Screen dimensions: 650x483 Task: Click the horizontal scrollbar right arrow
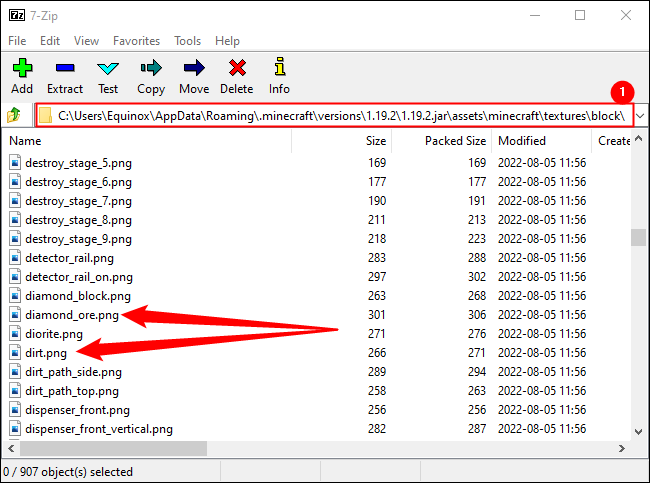tap(621, 449)
